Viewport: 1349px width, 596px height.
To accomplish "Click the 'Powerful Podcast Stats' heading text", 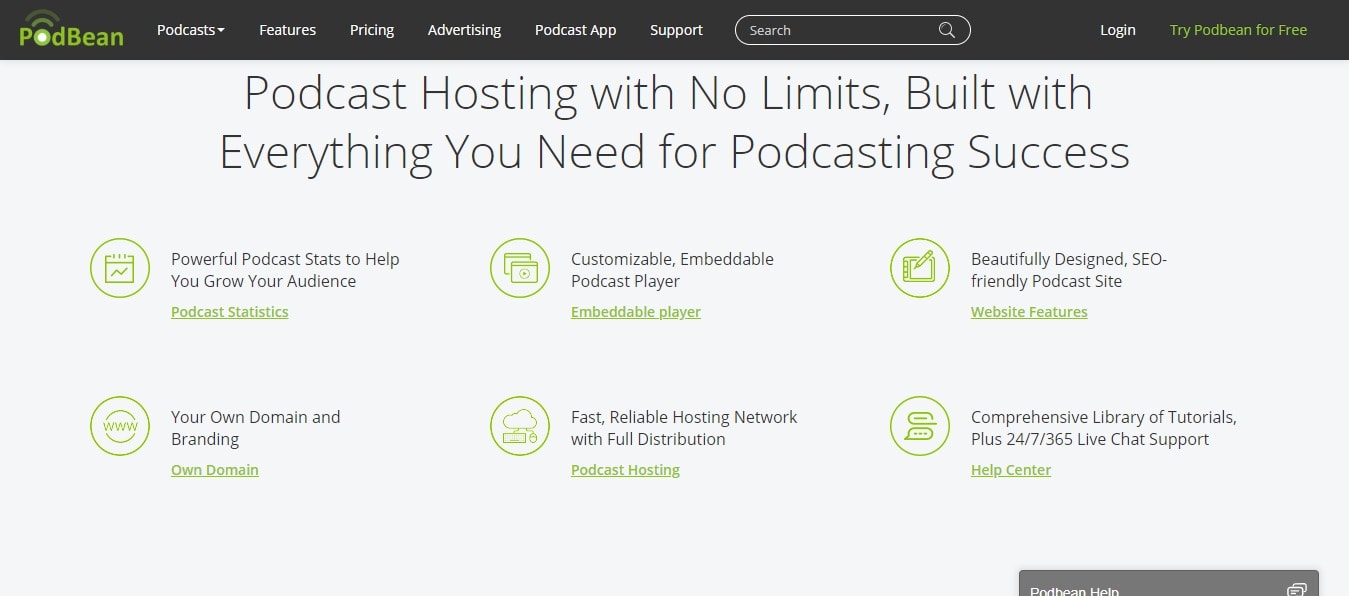I will tap(285, 270).
